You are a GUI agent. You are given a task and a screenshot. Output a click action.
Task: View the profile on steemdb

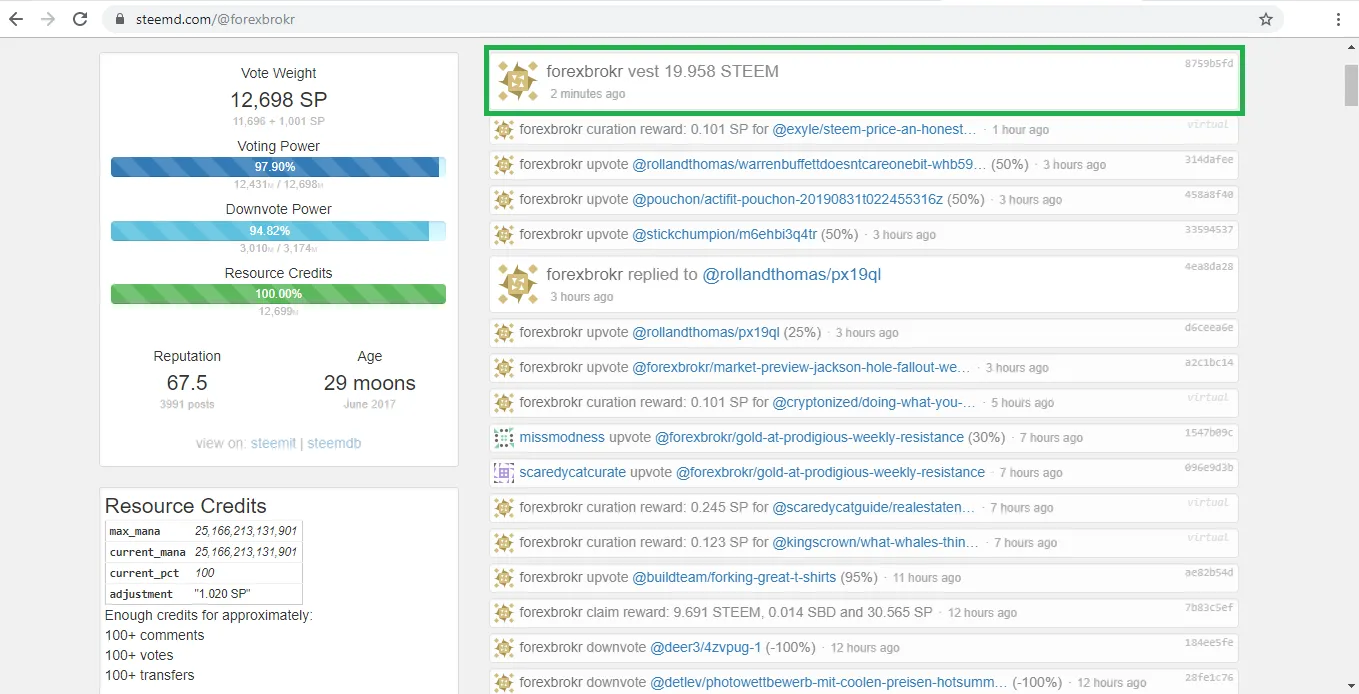334,443
